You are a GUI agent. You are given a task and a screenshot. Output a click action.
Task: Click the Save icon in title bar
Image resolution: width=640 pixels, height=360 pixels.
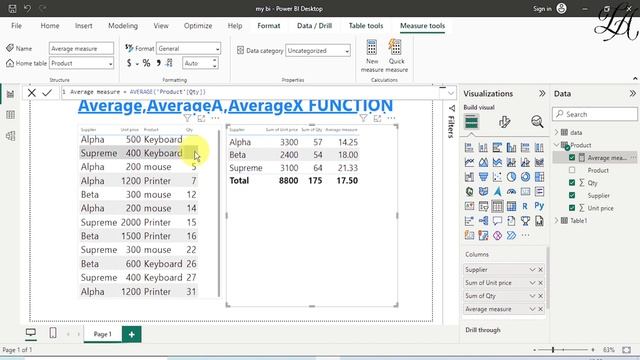(x=12, y=9)
